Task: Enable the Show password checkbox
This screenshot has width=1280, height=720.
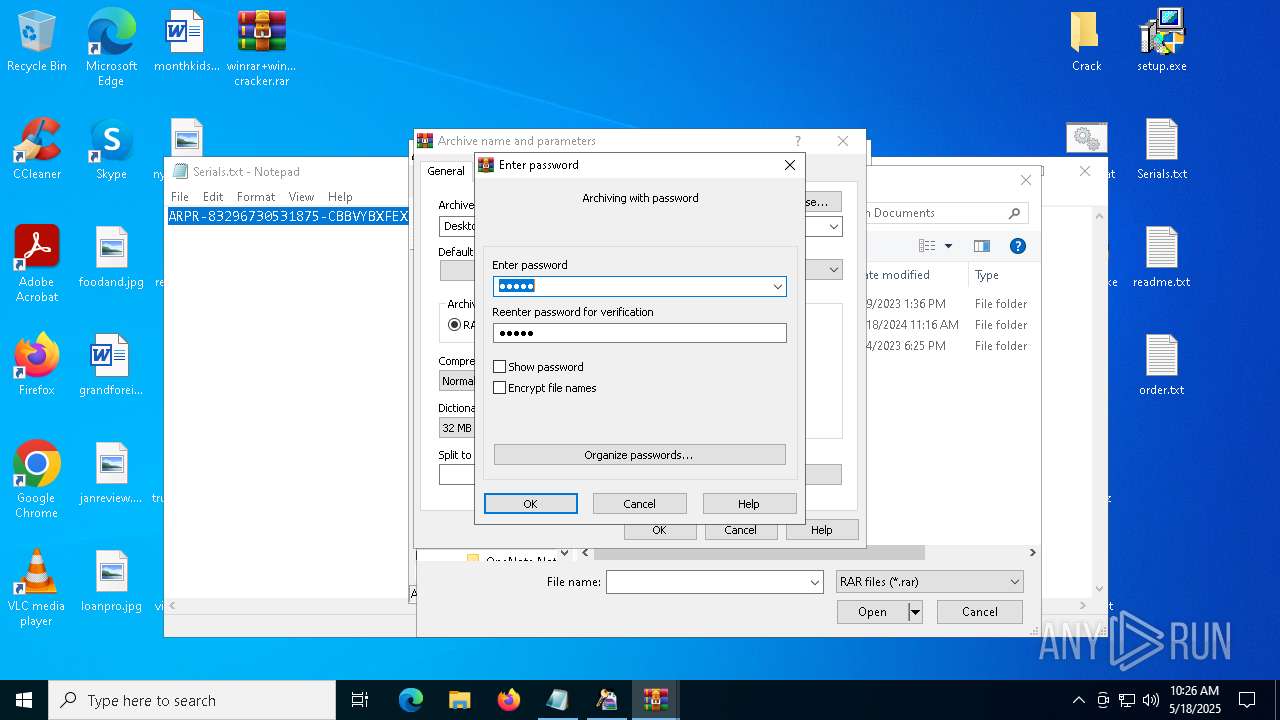Action: [500, 367]
